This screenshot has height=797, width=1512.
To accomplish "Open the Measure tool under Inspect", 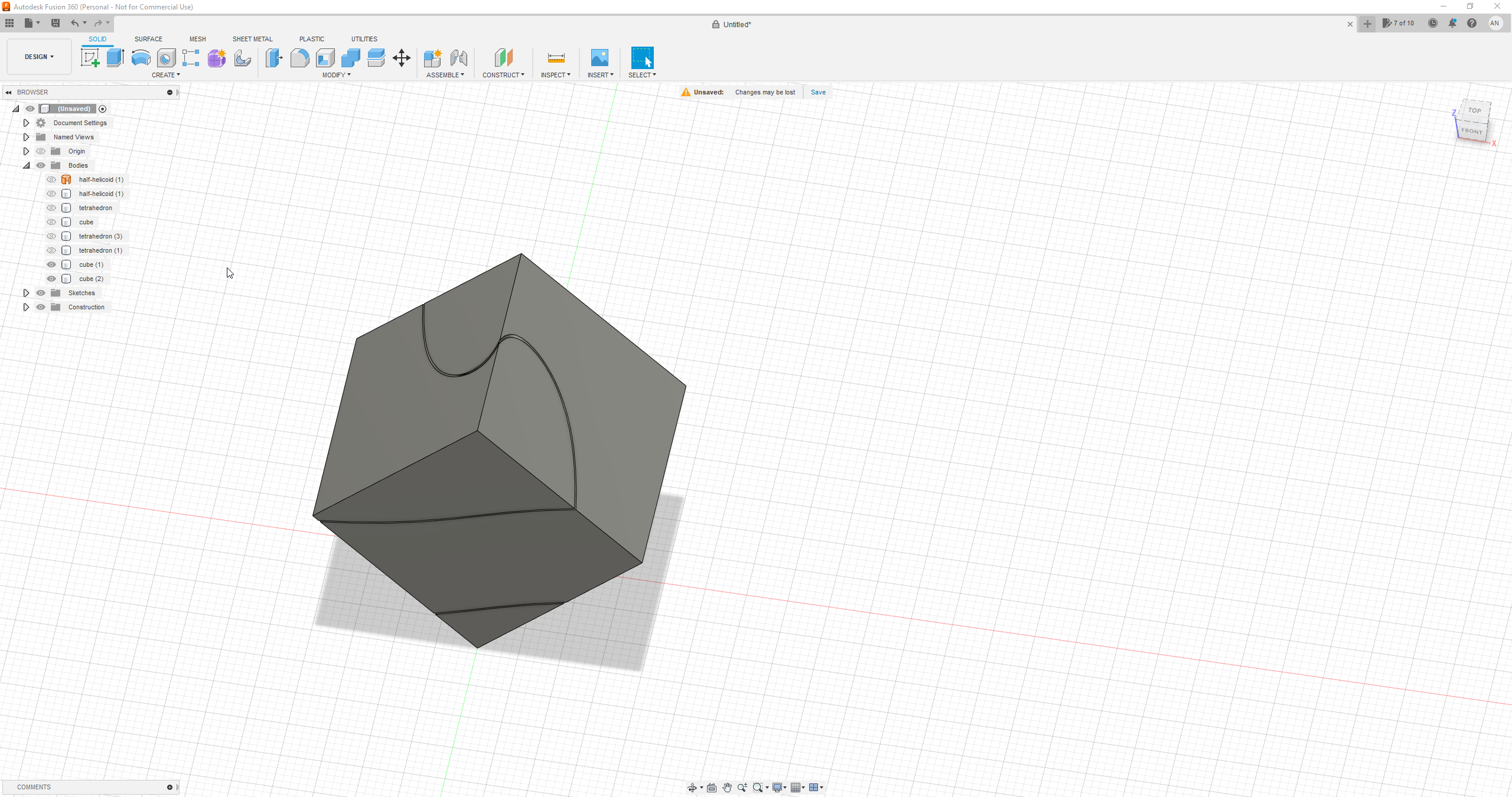I will coord(555,58).
